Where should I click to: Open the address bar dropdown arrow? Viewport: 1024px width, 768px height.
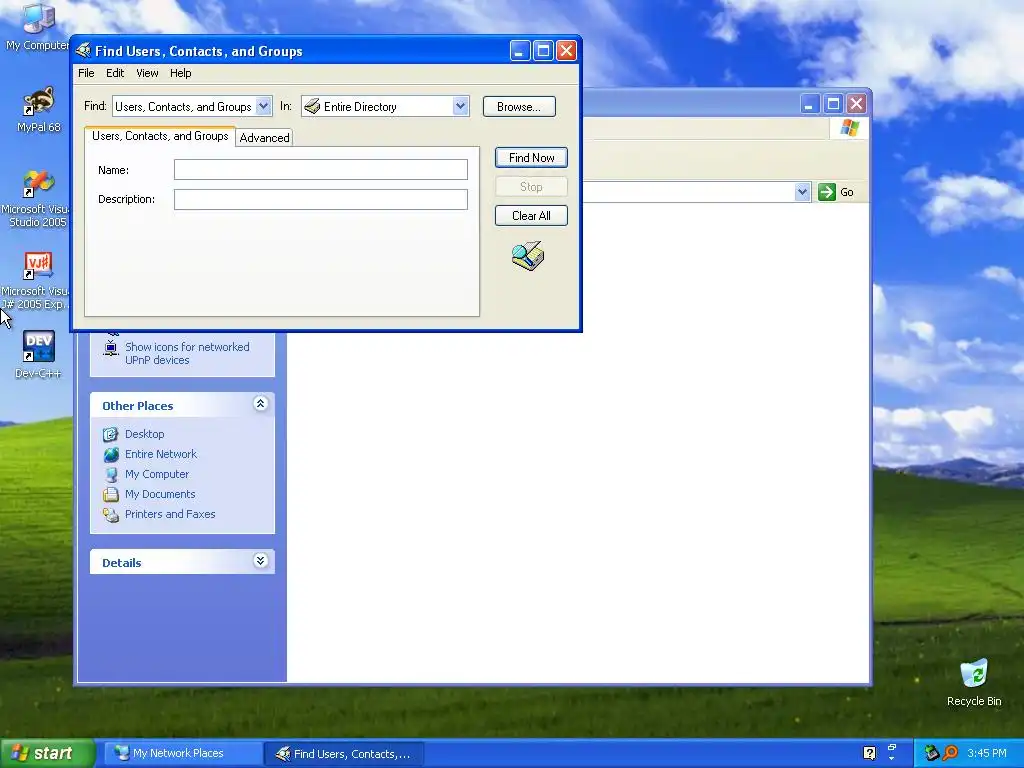(803, 192)
